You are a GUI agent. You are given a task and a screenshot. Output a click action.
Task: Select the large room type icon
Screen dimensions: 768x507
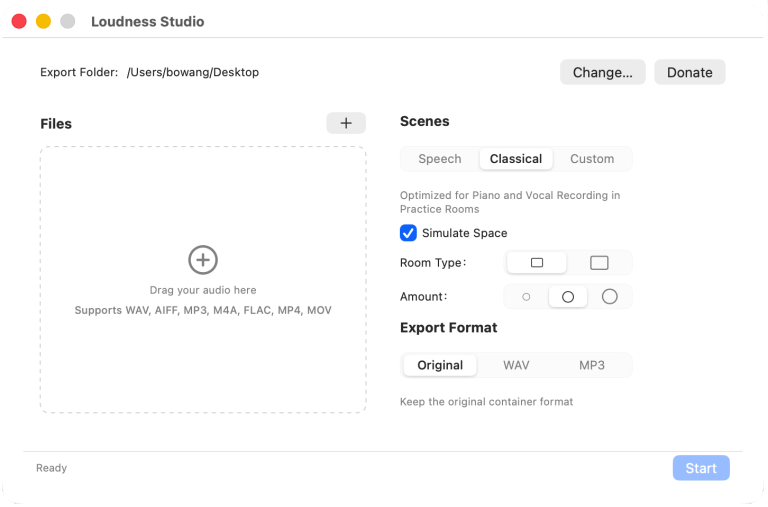tap(599, 263)
